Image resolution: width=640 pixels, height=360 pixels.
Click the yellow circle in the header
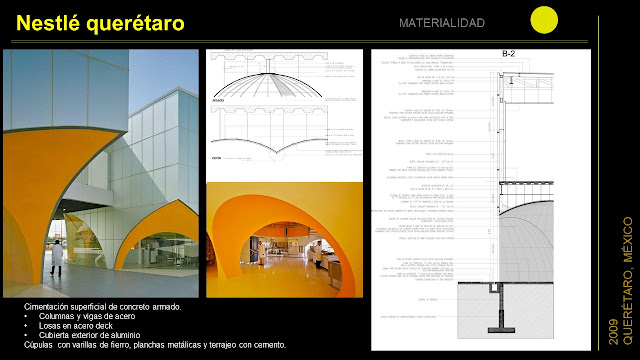(x=544, y=20)
